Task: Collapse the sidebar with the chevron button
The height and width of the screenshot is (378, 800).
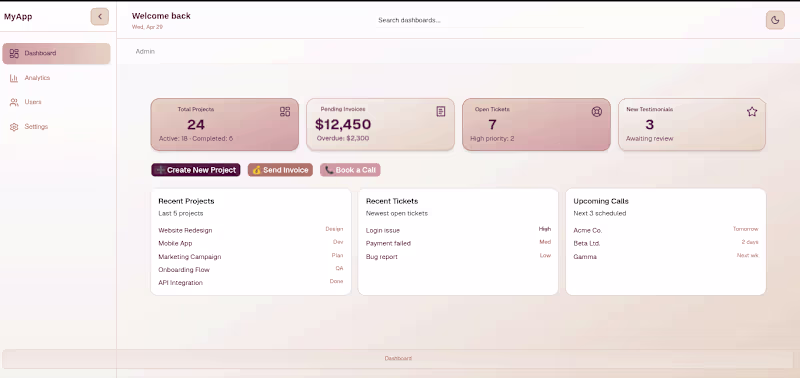Action: tap(99, 17)
